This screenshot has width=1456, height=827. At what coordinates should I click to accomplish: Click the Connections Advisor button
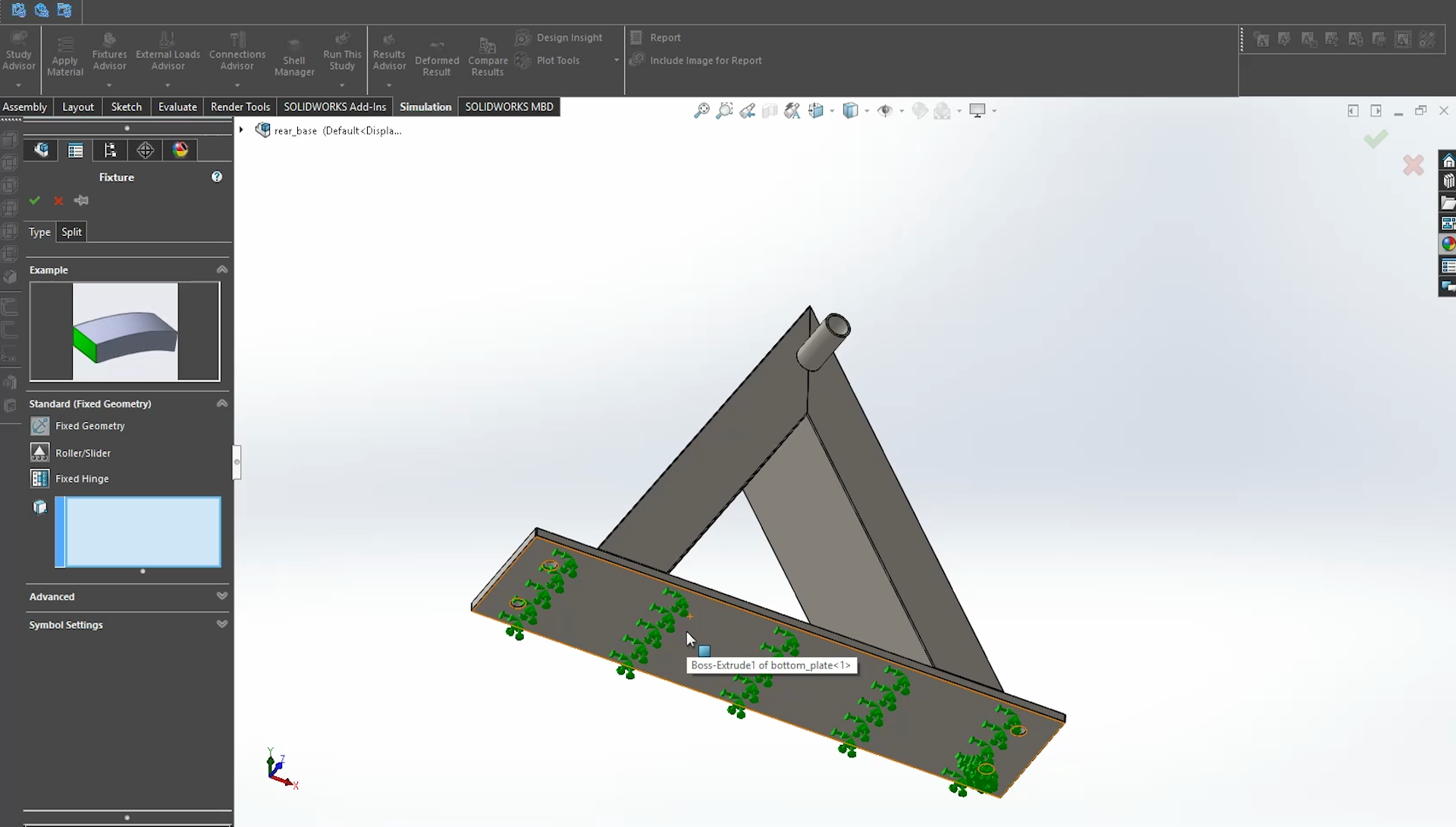237,52
